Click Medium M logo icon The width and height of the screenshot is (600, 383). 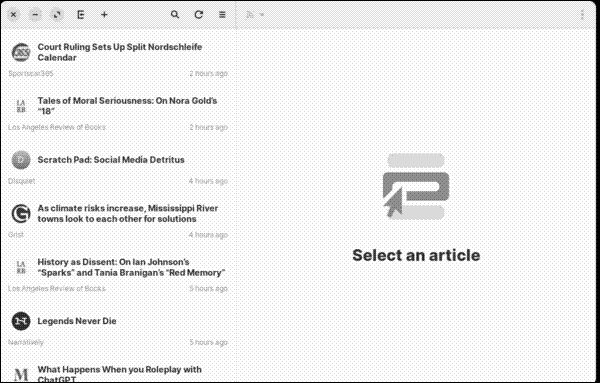[21, 374]
